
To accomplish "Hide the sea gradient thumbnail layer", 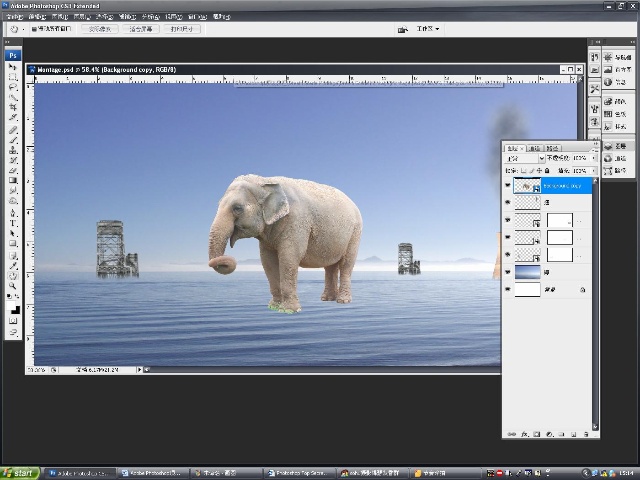I will [508, 272].
